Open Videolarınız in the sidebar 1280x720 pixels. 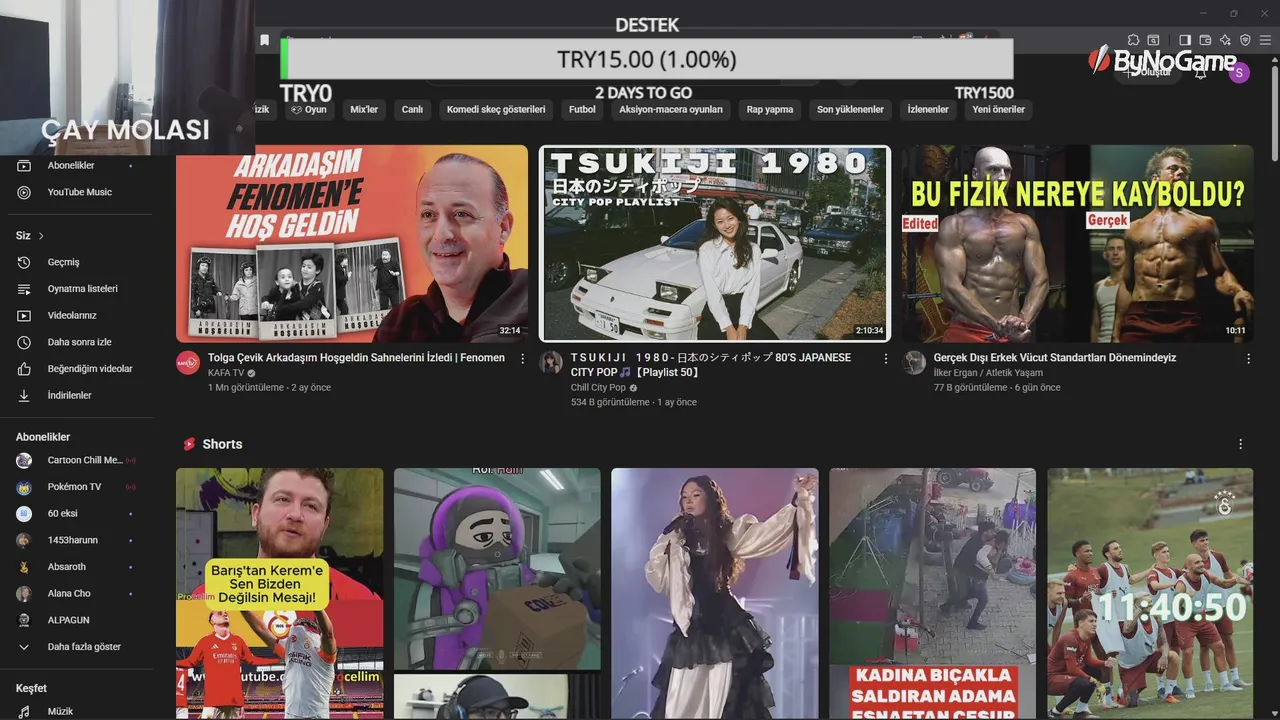click(77, 315)
